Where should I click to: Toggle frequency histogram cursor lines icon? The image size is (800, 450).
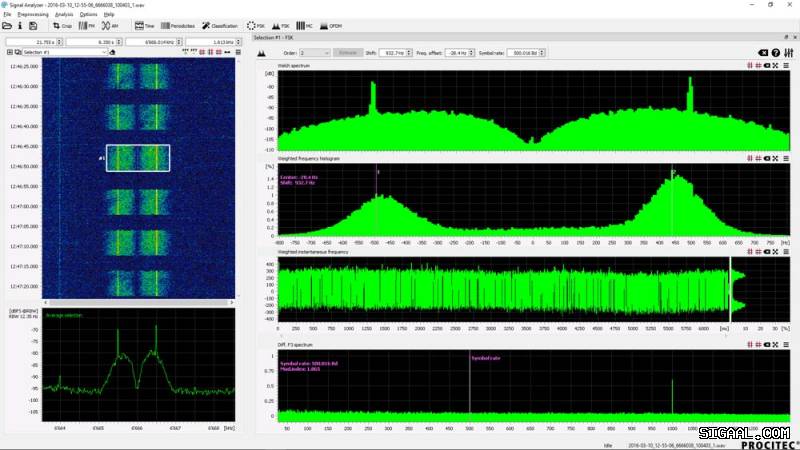pos(749,159)
